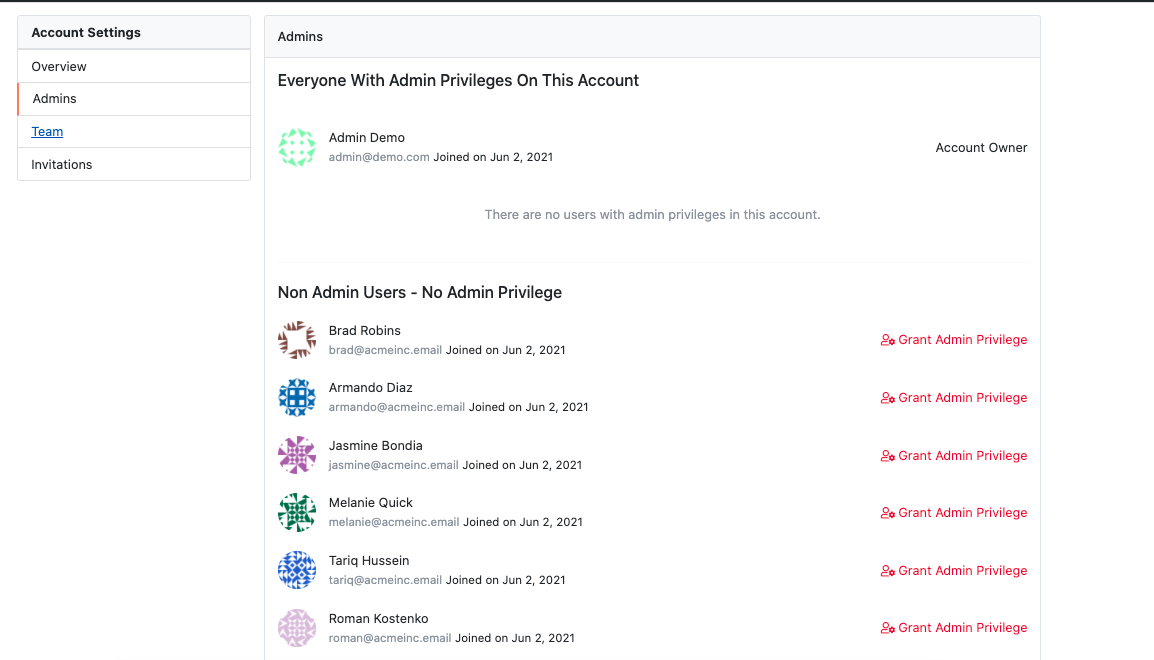Click the Account Owner label for Admin Demo
1154x660 pixels.
click(981, 147)
